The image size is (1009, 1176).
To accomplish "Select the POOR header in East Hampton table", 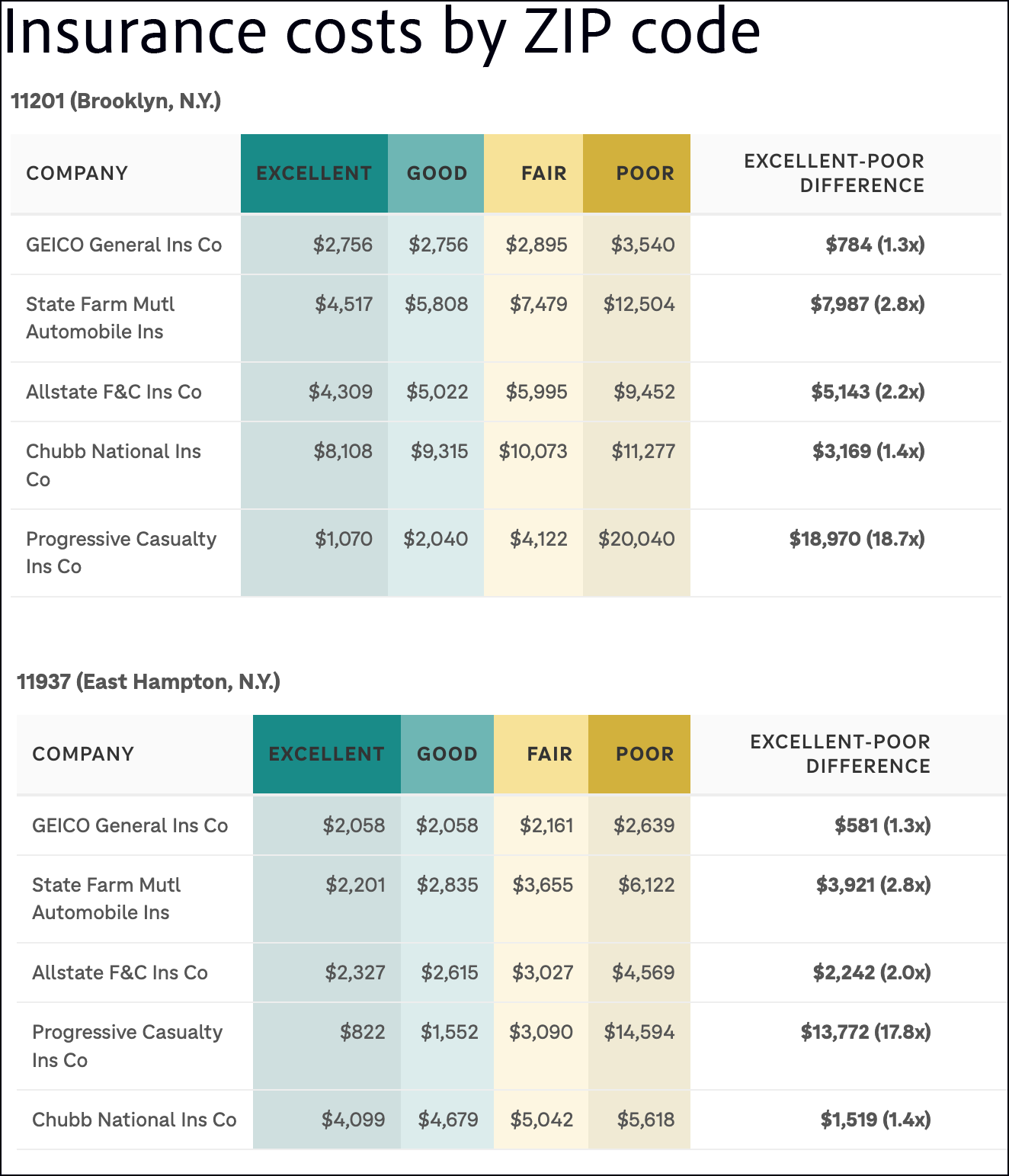I will pos(645,755).
